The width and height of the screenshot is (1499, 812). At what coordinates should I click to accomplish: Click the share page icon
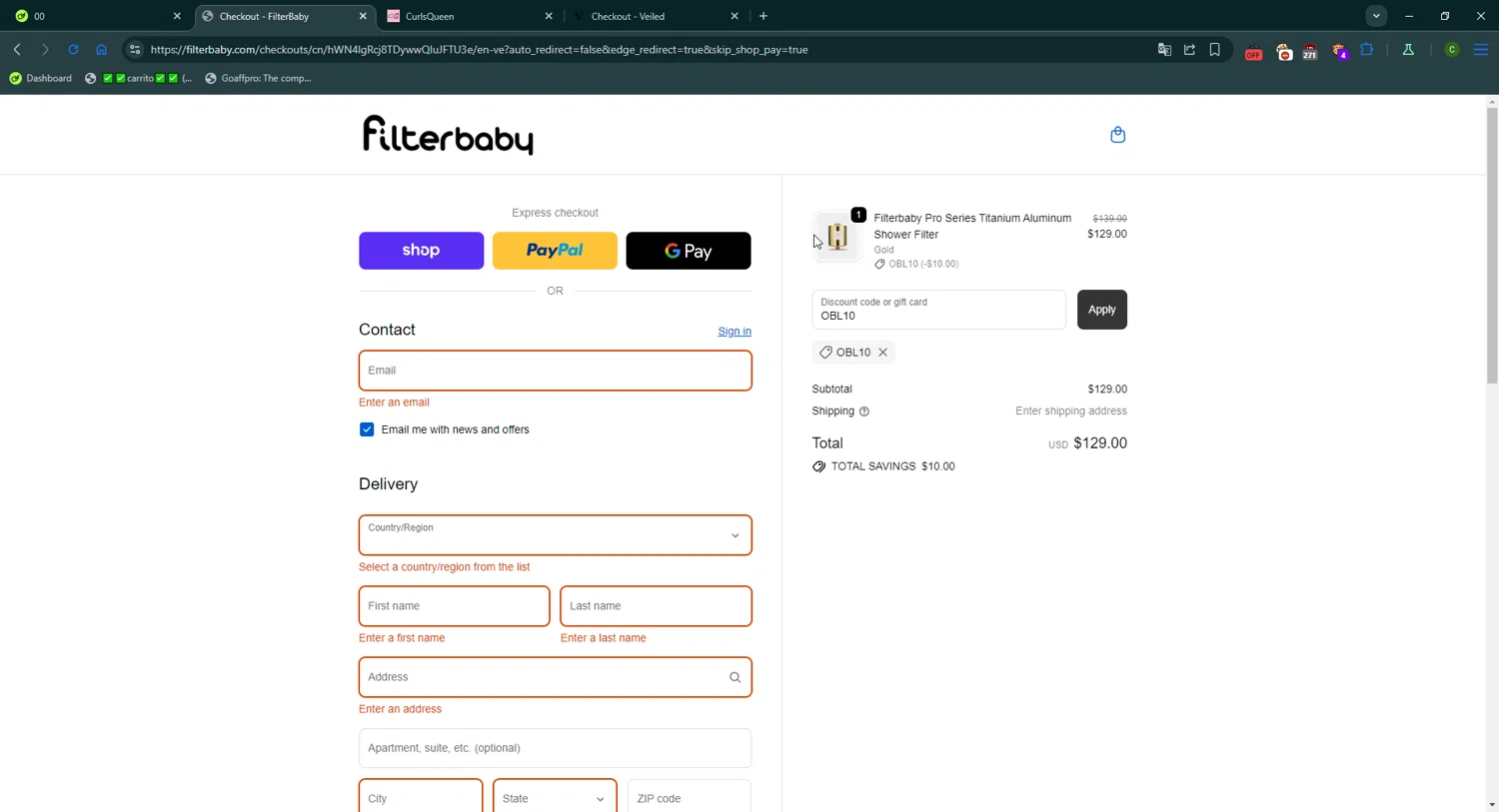click(1189, 50)
